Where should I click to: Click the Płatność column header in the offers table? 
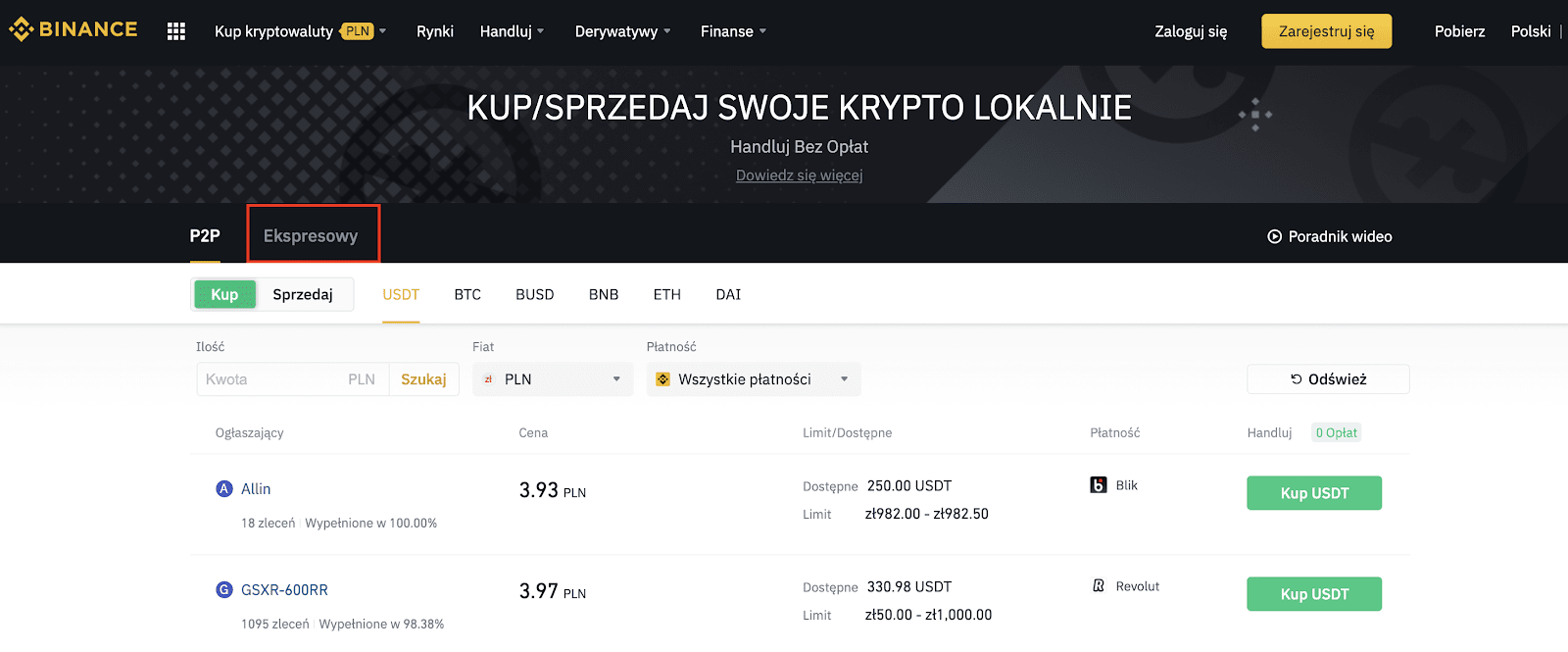click(x=1115, y=432)
